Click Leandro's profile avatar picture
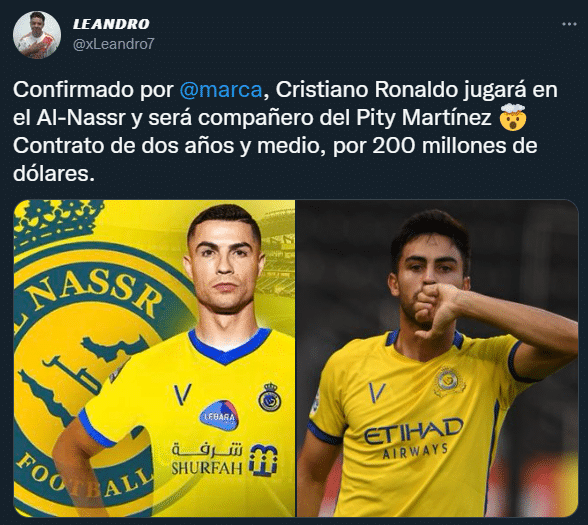 pos(37,35)
